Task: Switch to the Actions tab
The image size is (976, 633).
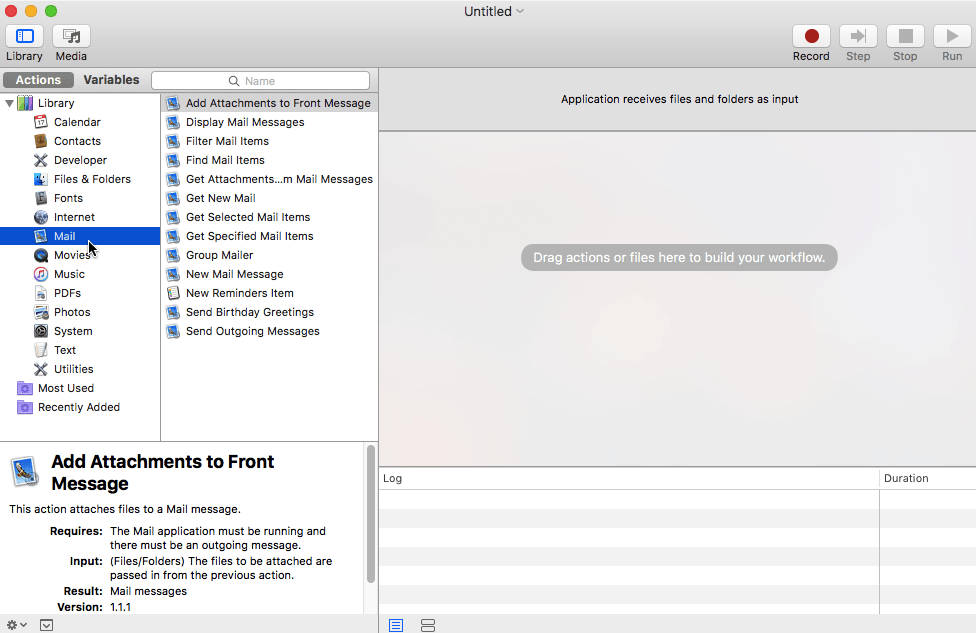Action: (x=39, y=80)
